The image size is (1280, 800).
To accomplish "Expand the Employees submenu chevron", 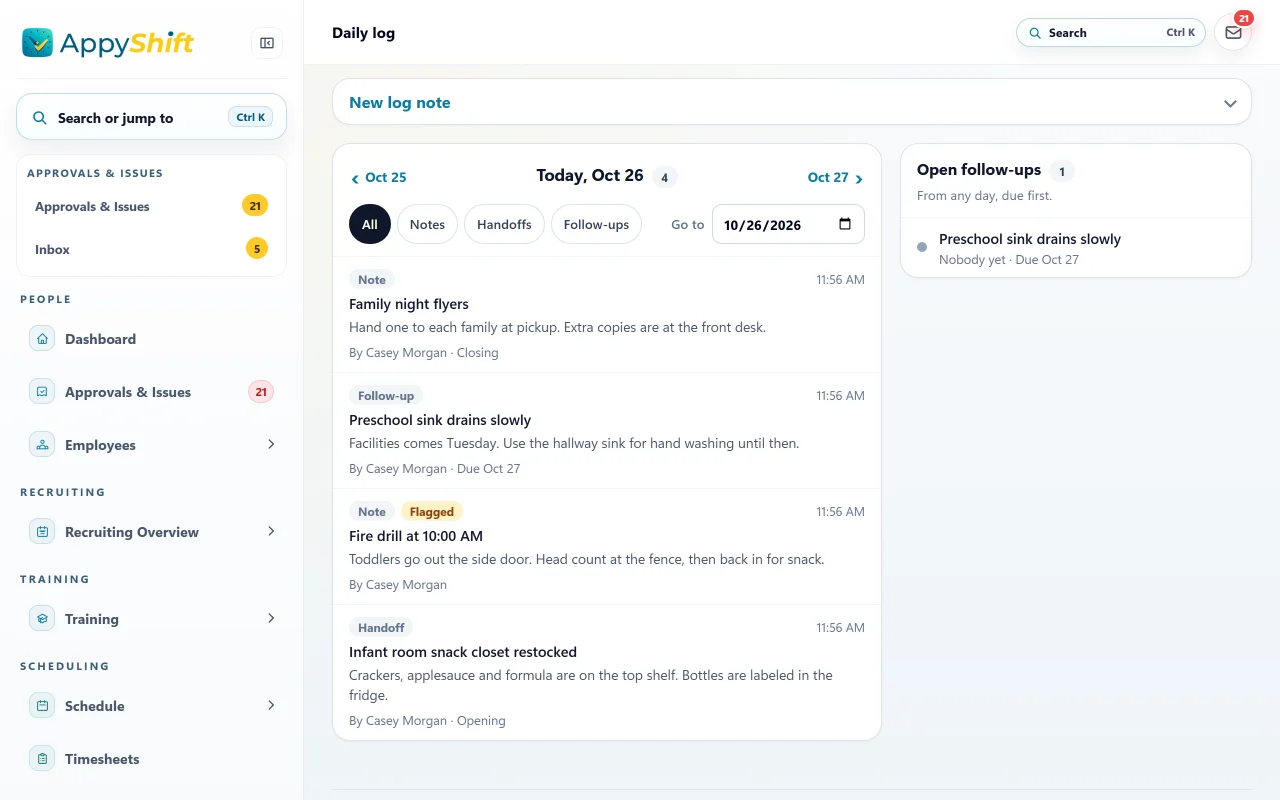I will [x=271, y=444].
